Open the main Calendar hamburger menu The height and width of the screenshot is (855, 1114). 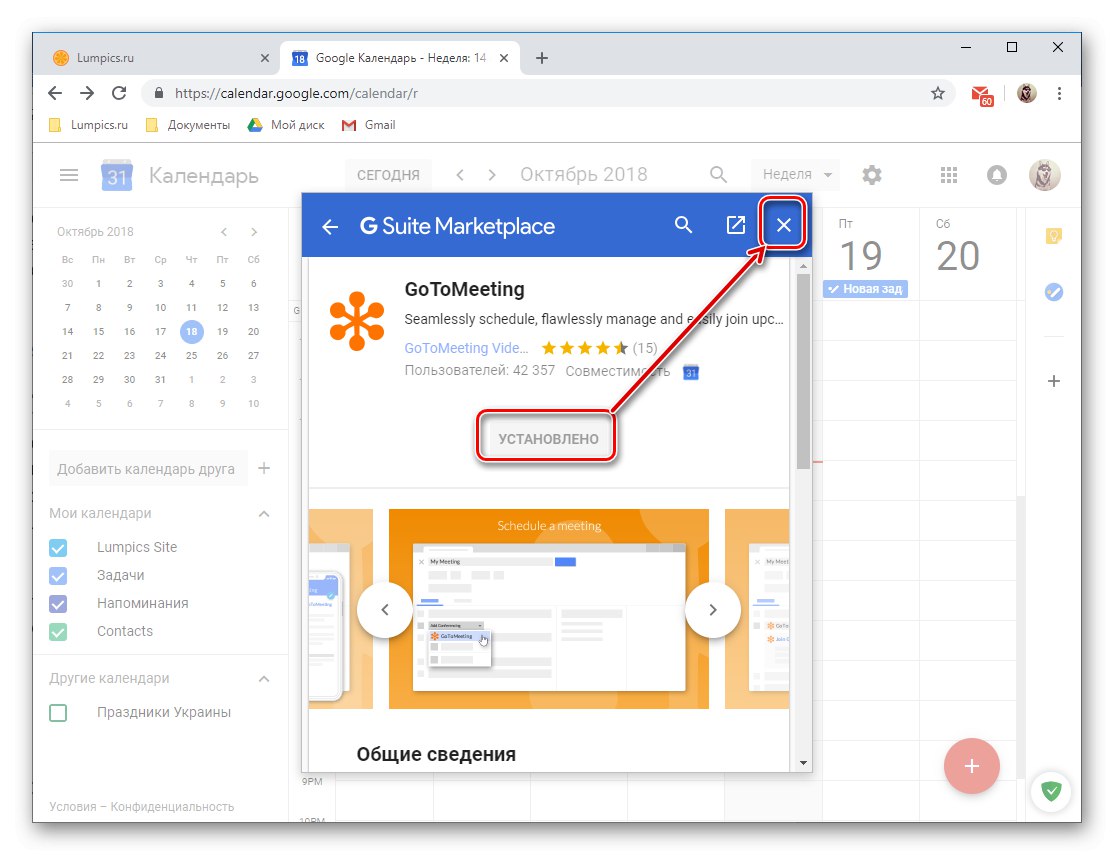pyautogui.click(x=68, y=174)
